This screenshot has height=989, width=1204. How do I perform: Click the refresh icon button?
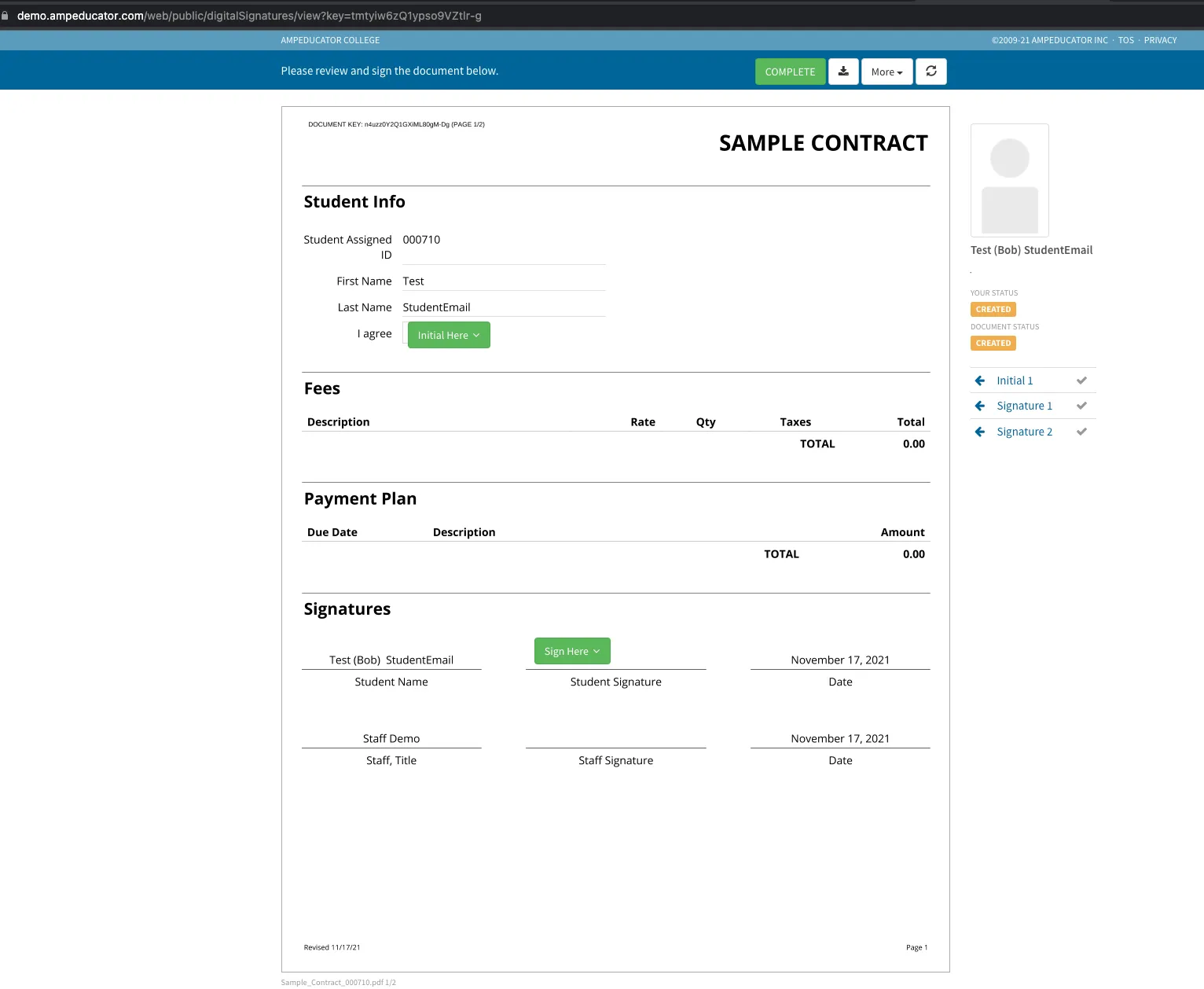point(931,72)
